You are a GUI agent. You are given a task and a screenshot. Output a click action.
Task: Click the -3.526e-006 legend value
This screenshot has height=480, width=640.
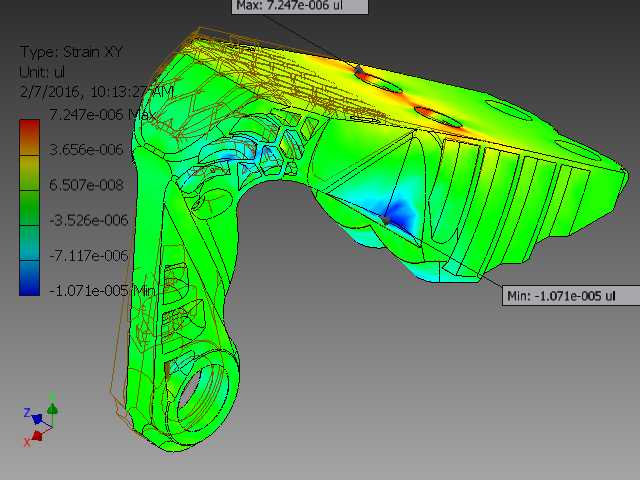89,220
